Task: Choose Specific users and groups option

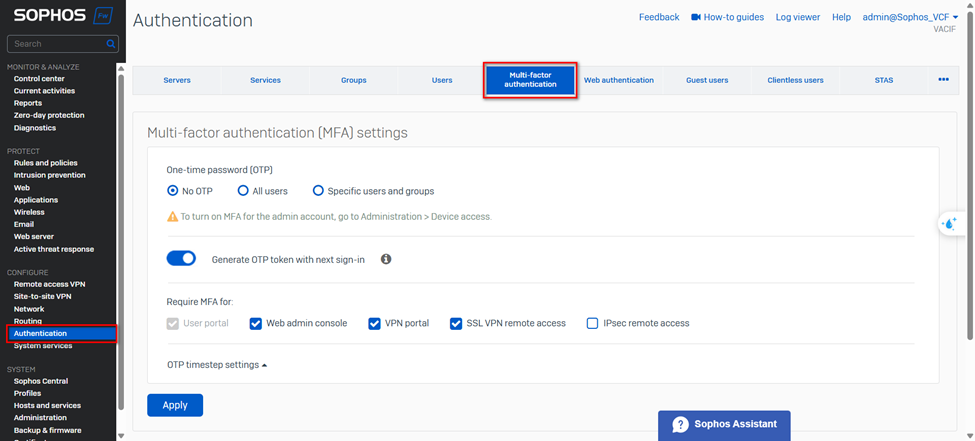Action: pyautogui.click(x=319, y=191)
